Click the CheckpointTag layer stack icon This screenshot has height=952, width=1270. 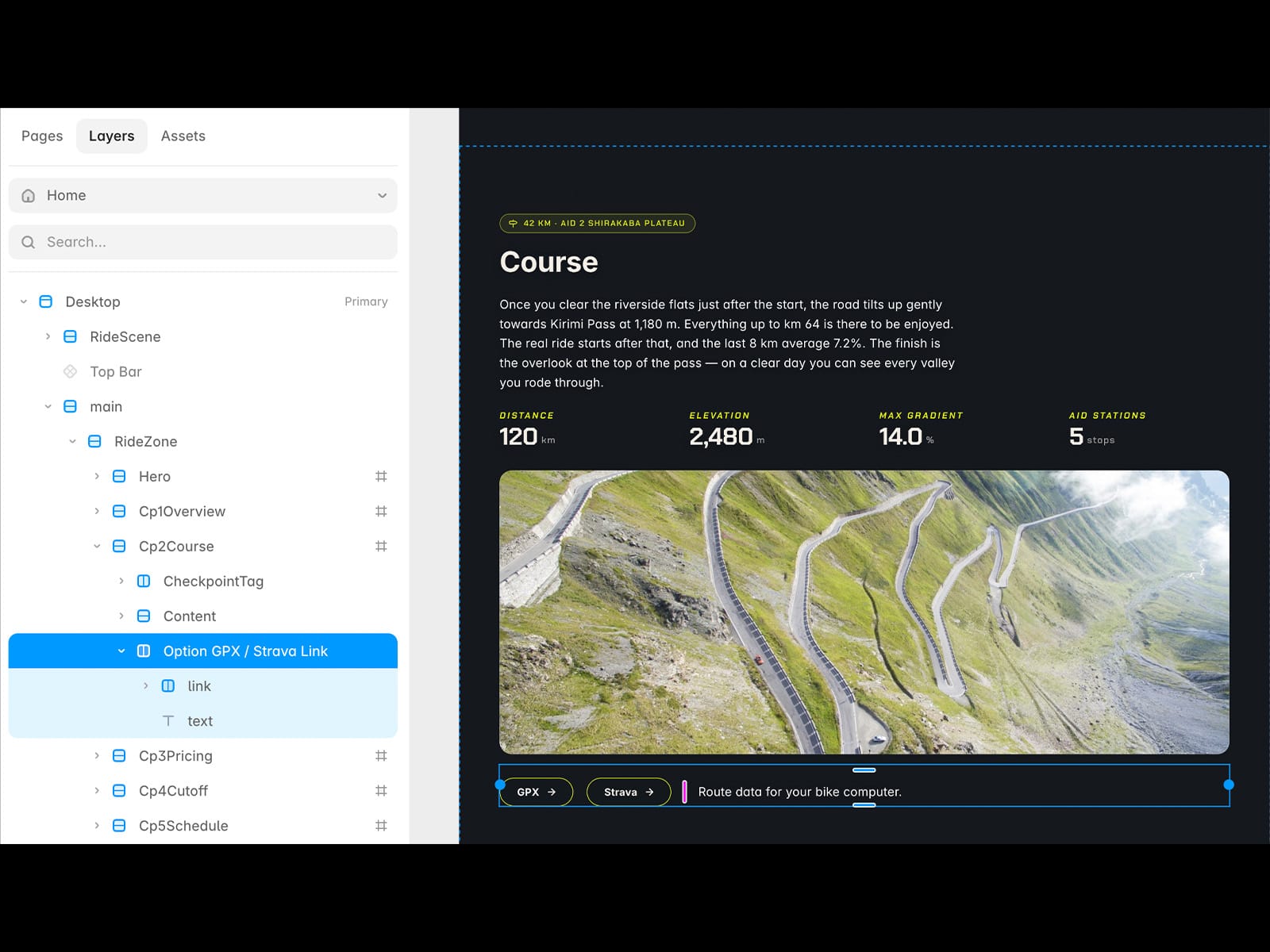pos(144,581)
